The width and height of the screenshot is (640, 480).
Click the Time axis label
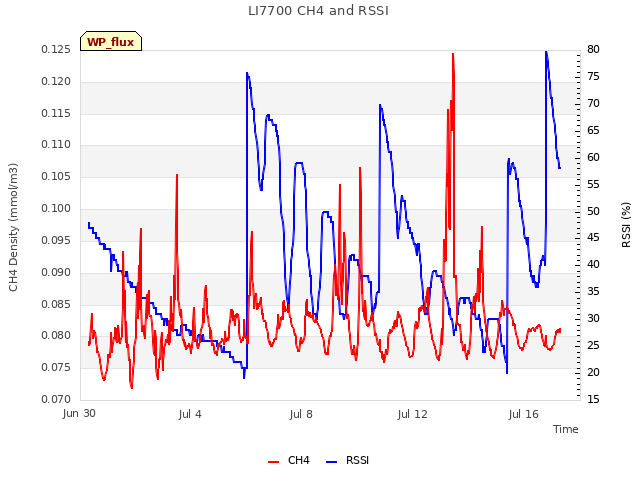pos(566,429)
